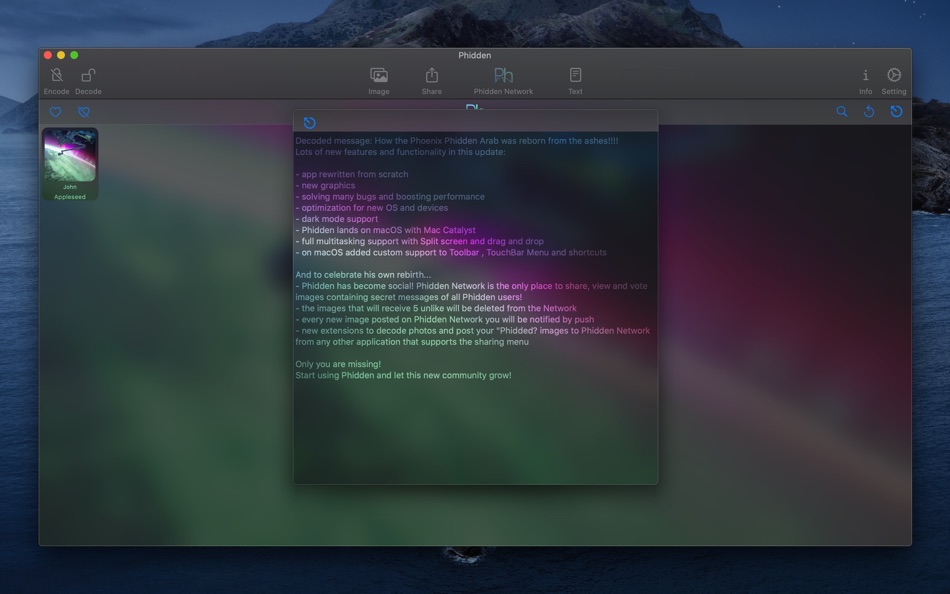Minimize Phidden window with yellow button

click(61, 55)
